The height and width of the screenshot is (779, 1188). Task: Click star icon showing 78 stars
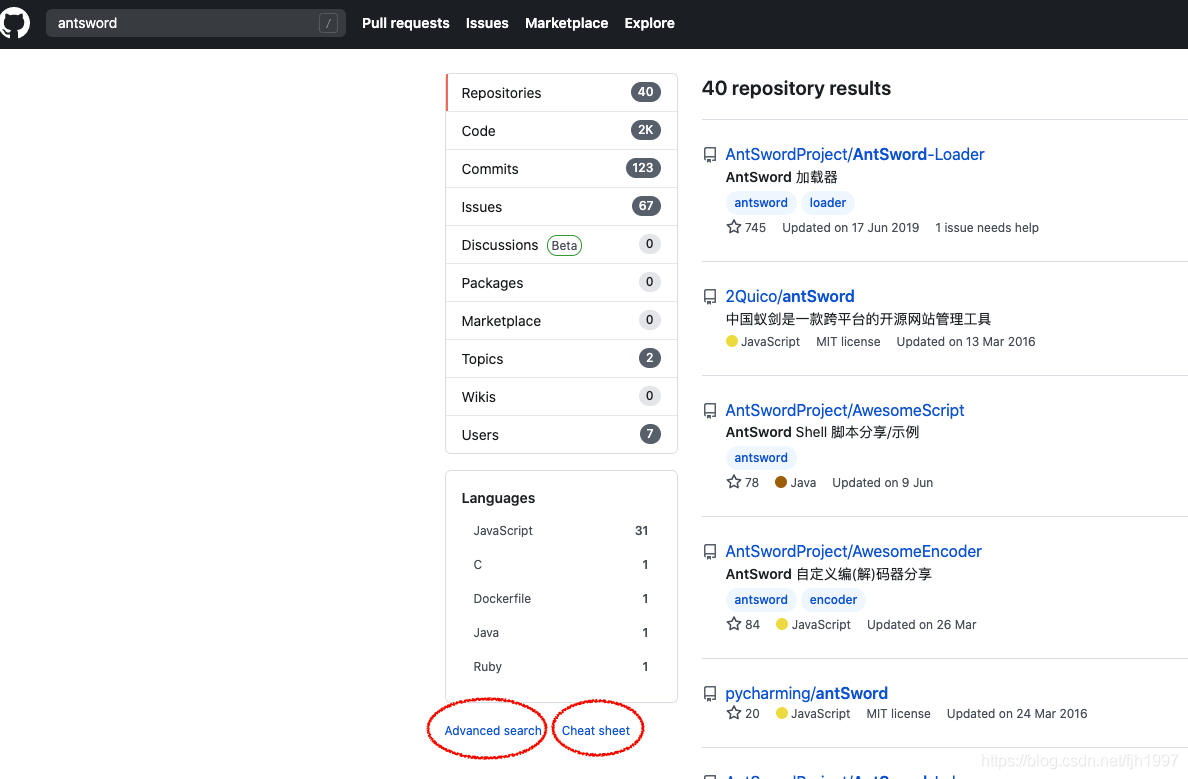pyautogui.click(x=733, y=482)
